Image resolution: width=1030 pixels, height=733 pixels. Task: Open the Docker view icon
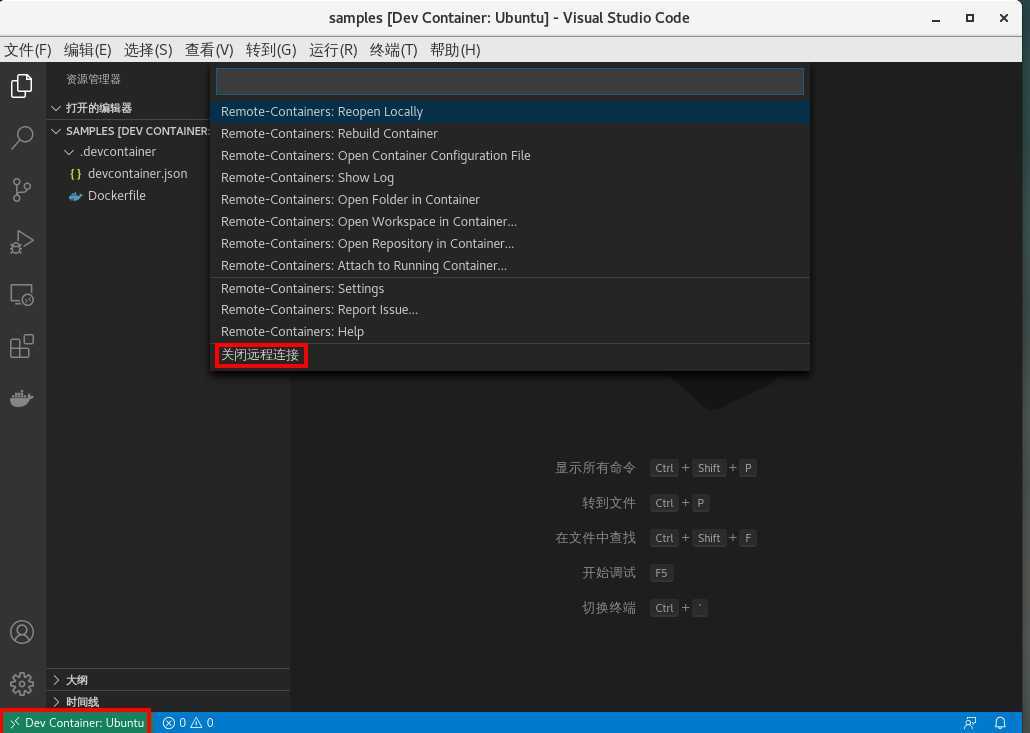tap(22, 398)
